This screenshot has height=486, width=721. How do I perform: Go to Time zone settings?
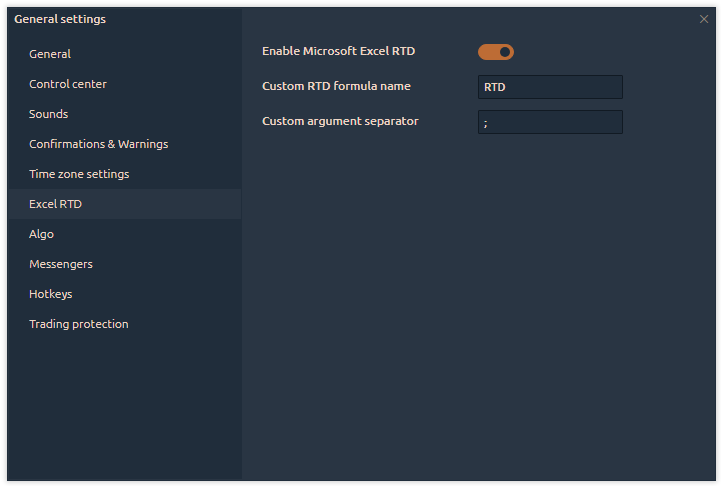tap(79, 174)
